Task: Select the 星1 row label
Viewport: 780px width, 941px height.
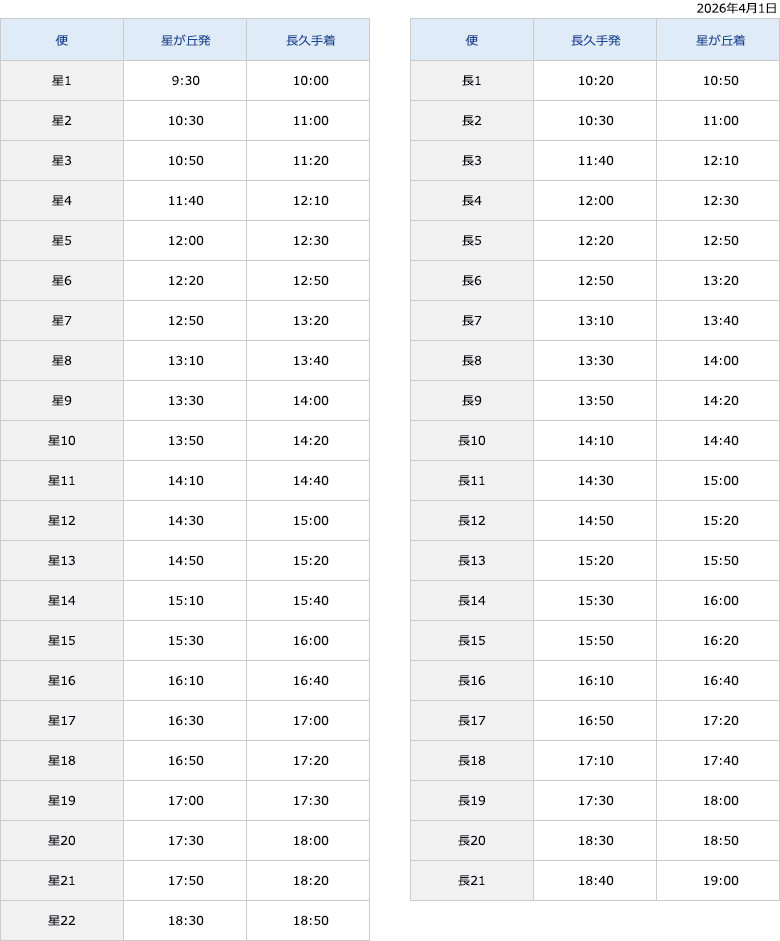Action: [62, 81]
